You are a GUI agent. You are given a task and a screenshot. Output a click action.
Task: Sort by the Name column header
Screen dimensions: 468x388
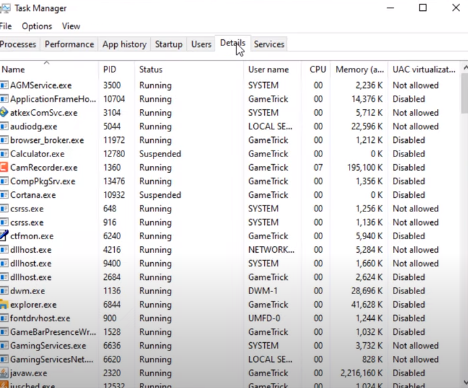[x=49, y=69]
